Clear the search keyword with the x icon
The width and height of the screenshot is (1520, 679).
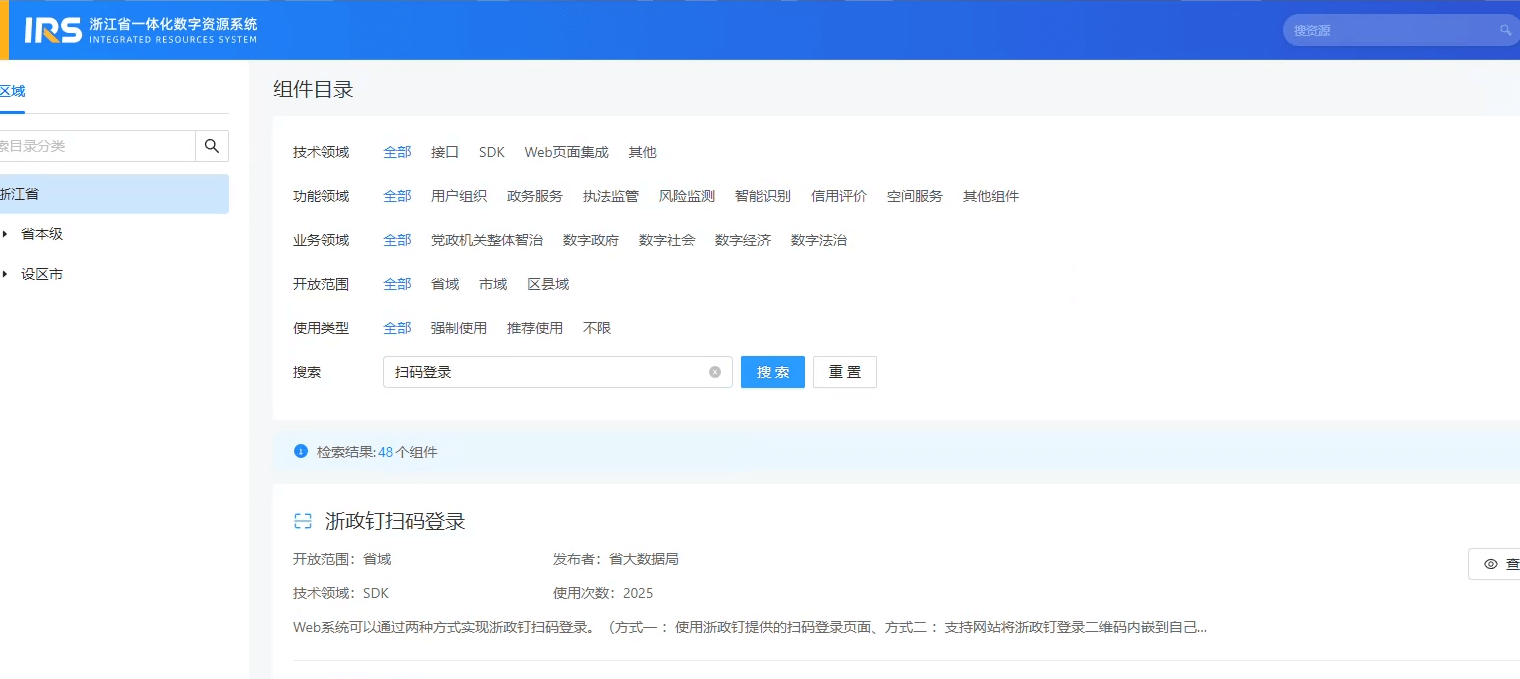coord(715,372)
